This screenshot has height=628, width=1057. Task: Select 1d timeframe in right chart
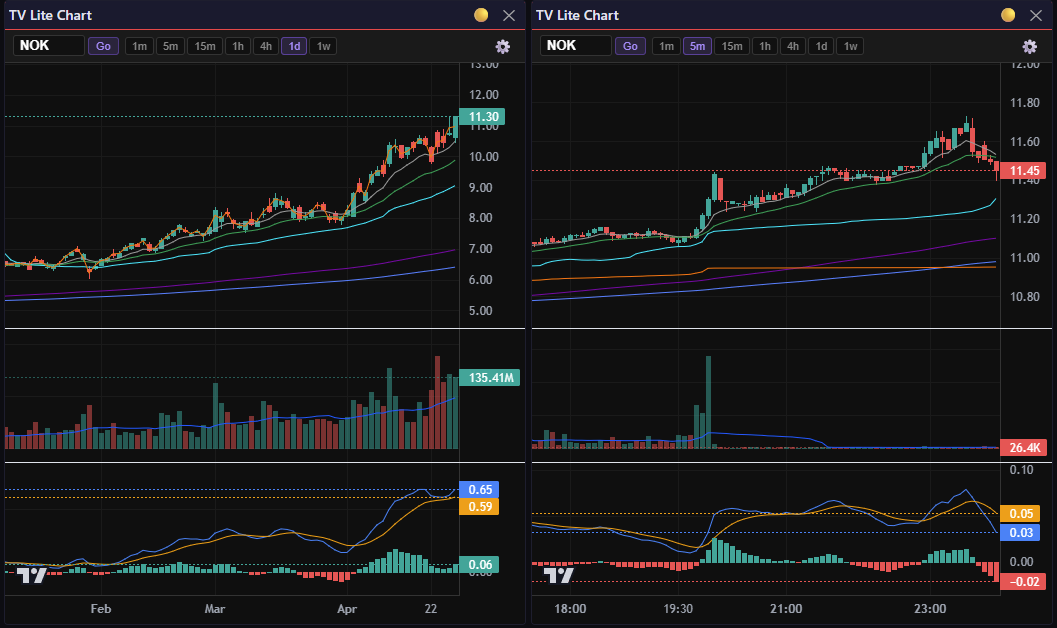pos(821,46)
